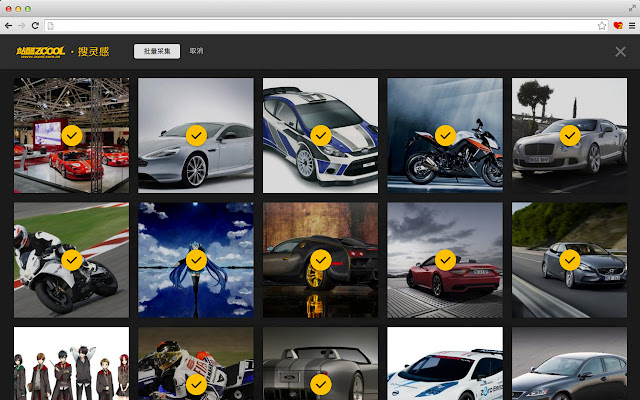Screen dimensions: 640x400
Task: Bookmark the page with the star icon
Action: click(x=602, y=26)
